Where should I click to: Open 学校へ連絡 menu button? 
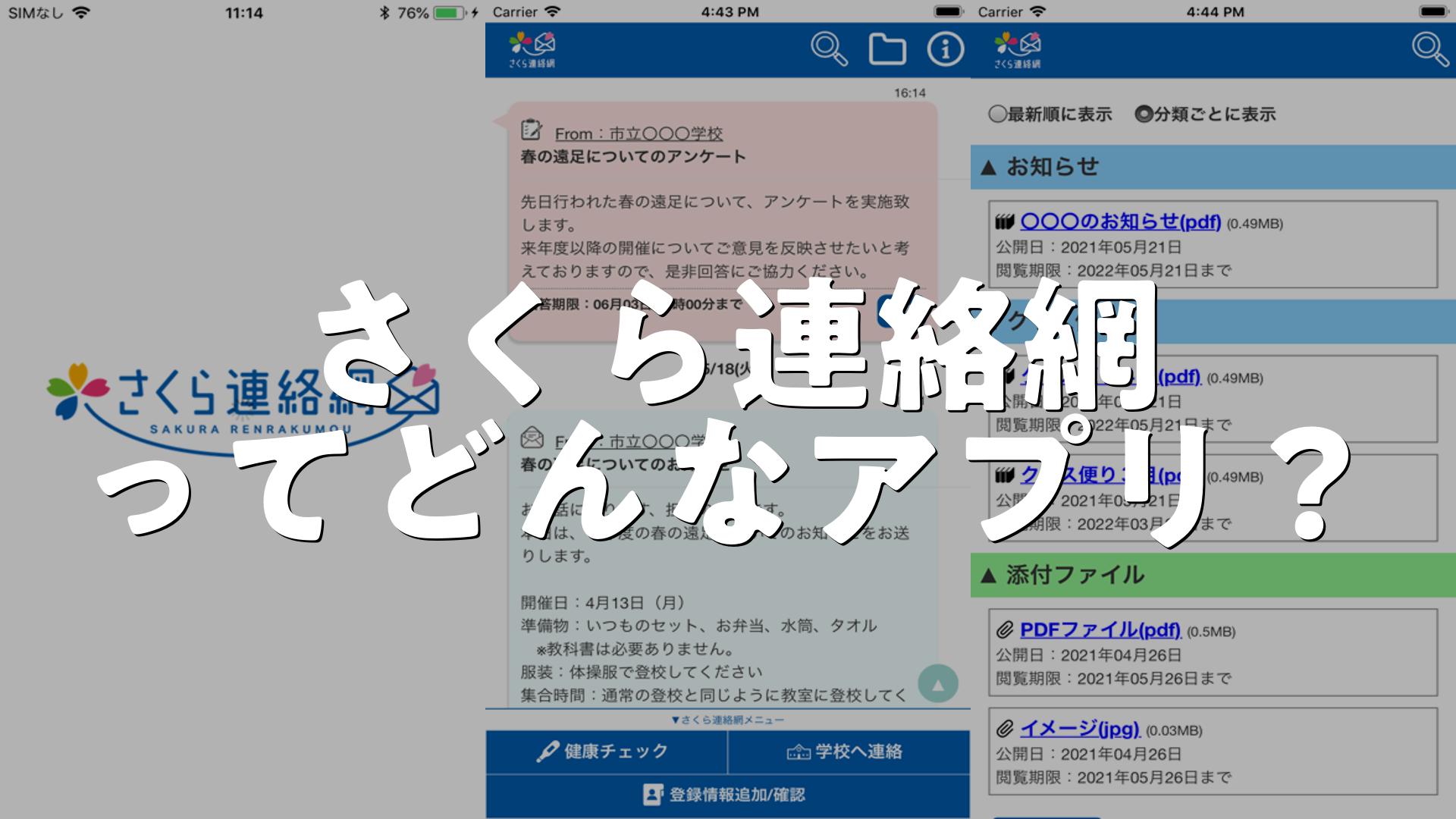pos(849,752)
